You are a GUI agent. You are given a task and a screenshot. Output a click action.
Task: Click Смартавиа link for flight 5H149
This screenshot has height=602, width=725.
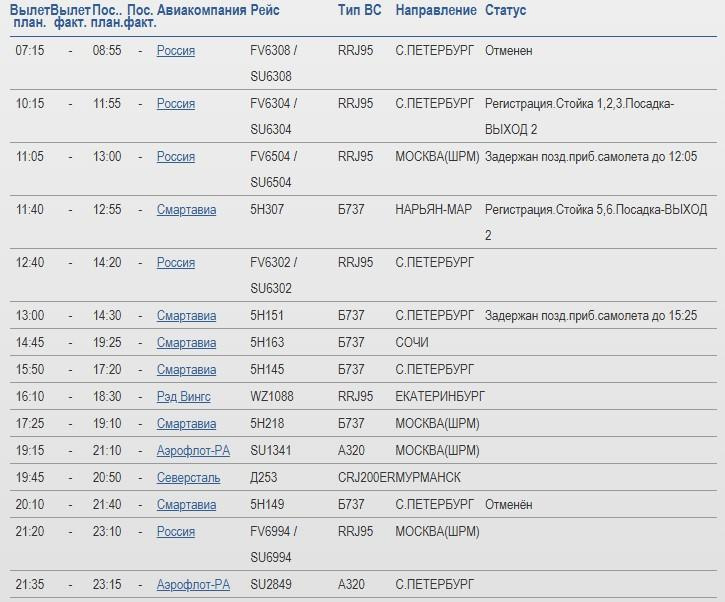click(186, 504)
